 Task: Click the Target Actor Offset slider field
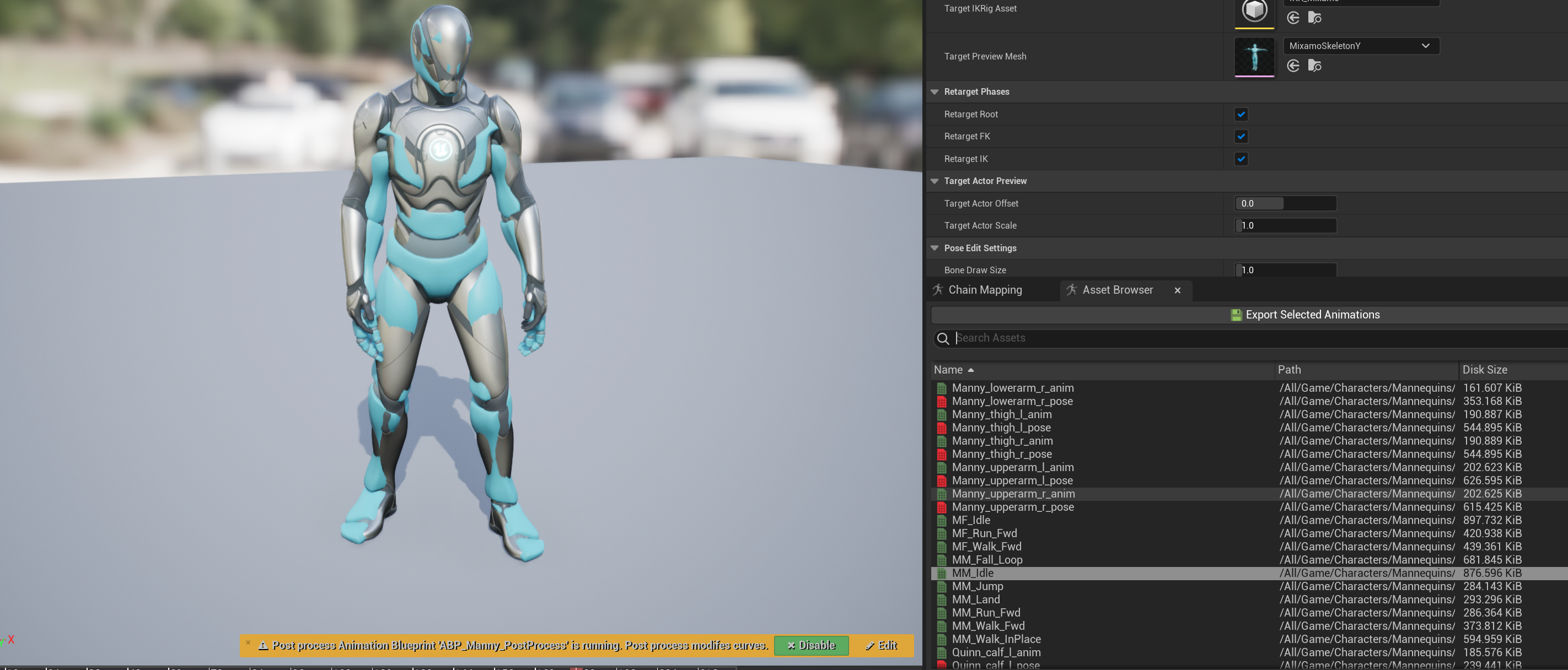[x=1285, y=203]
